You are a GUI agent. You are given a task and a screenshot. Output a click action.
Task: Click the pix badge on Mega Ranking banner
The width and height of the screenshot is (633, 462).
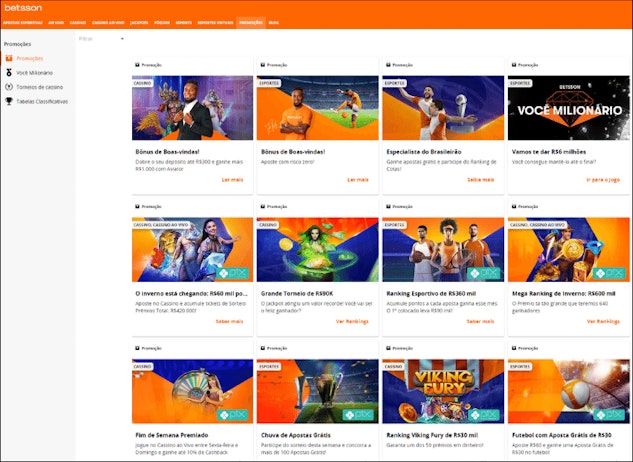point(609,273)
